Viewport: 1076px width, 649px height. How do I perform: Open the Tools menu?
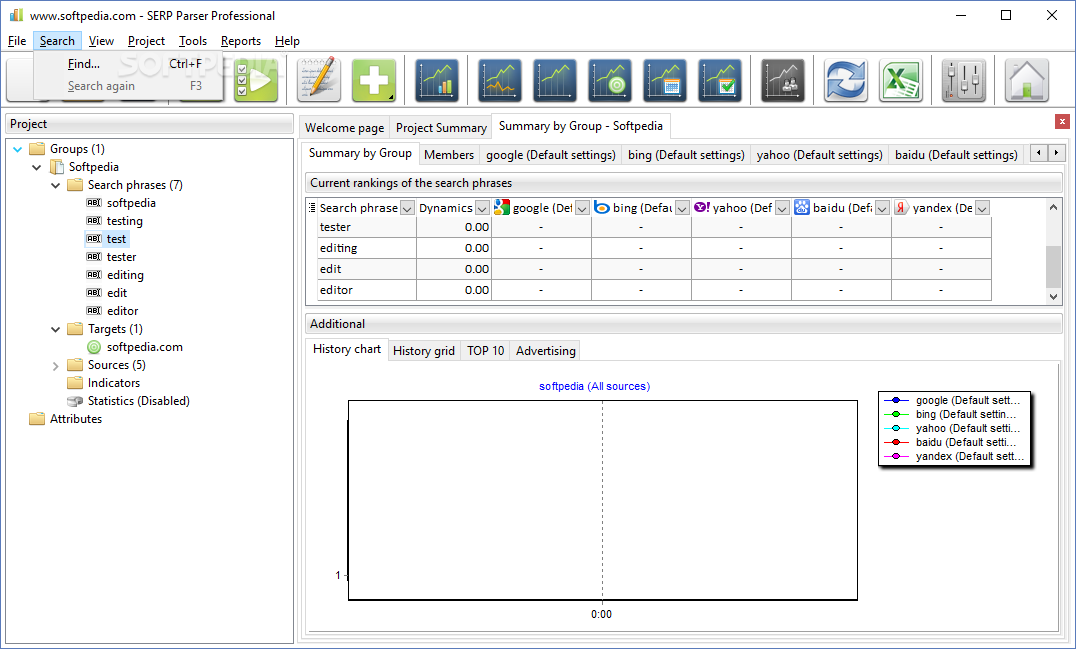click(193, 41)
